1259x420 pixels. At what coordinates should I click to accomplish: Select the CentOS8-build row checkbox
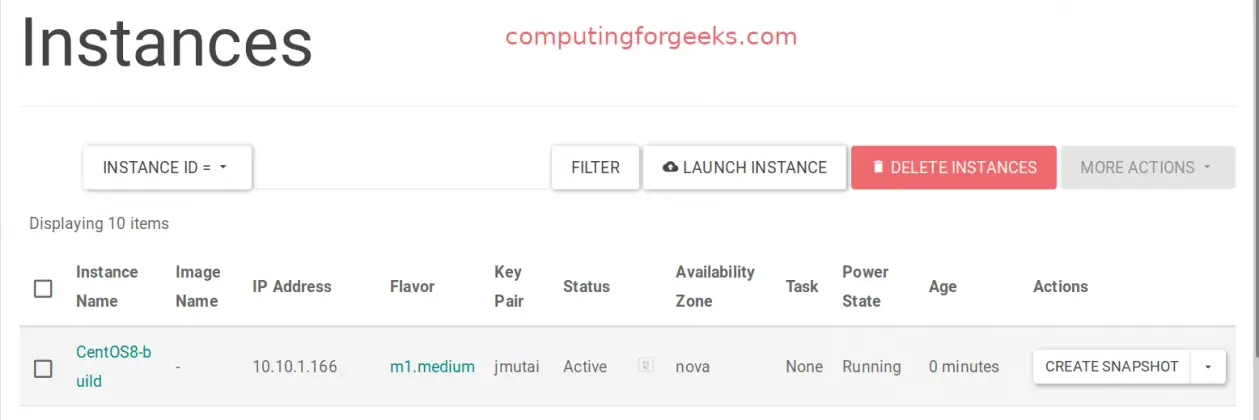(x=43, y=368)
